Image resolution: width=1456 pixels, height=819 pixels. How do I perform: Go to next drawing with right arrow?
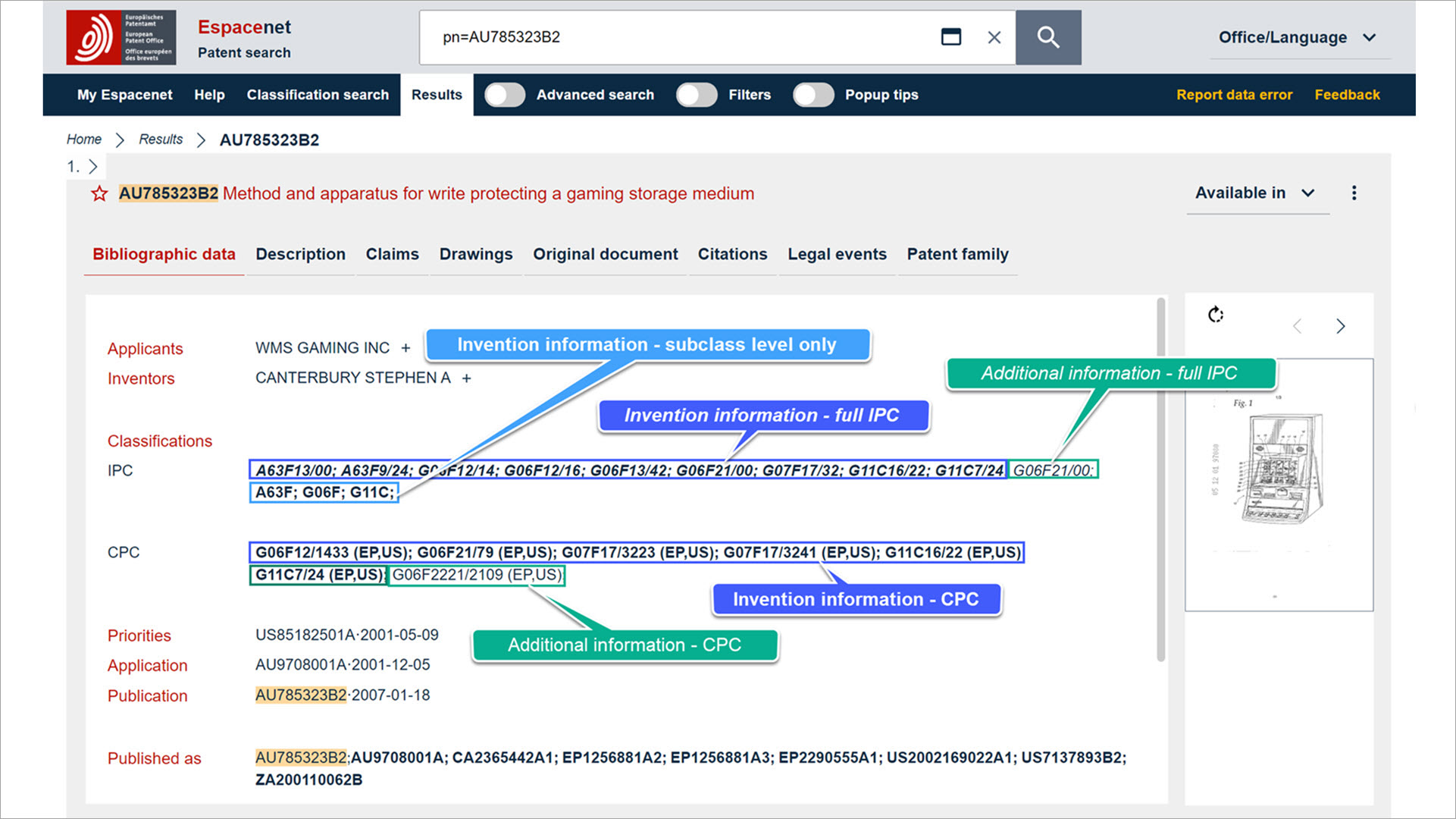click(1340, 326)
